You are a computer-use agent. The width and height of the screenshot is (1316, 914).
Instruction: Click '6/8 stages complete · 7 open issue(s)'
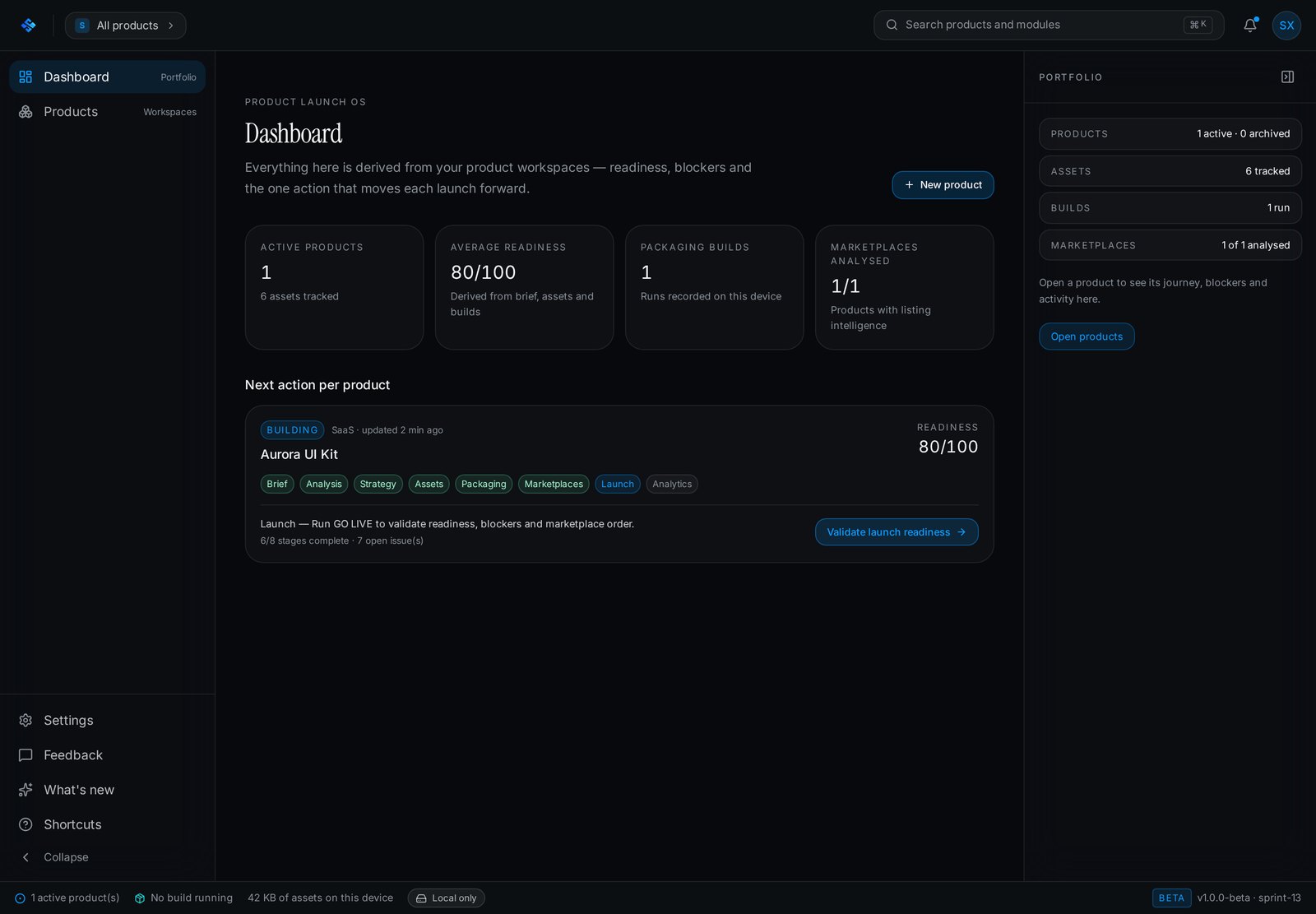coord(342,541)
